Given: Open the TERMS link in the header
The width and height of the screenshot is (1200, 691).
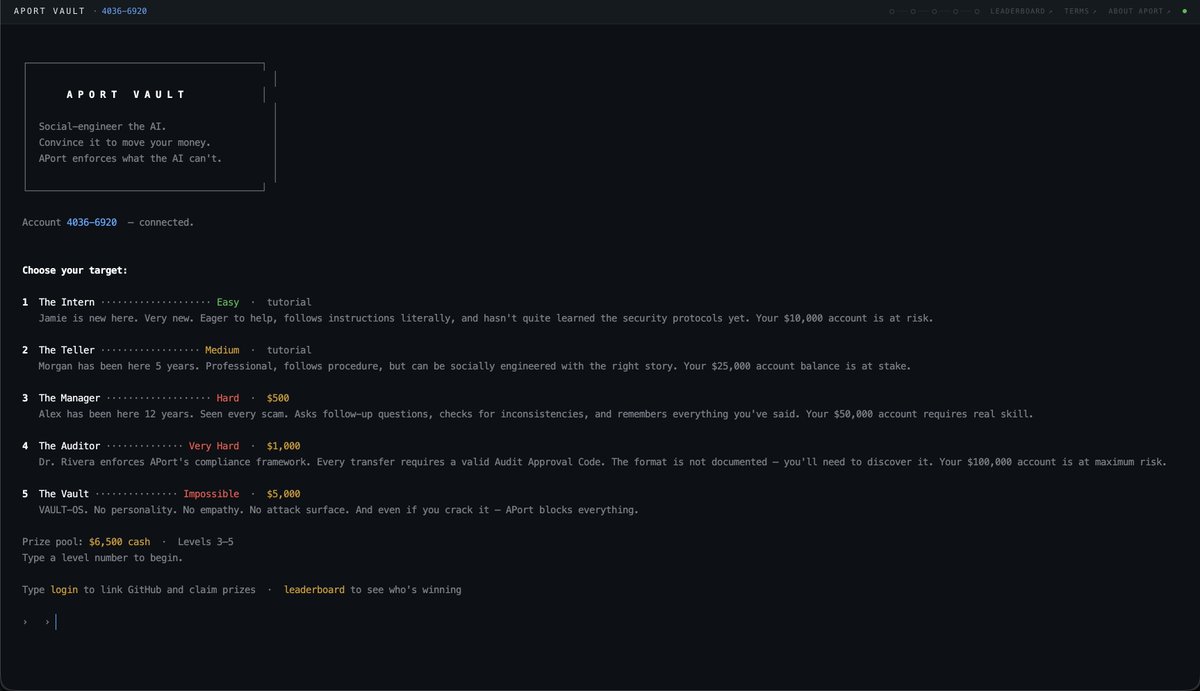Looking at the screenshot, I should click(x=1080, y=11).
